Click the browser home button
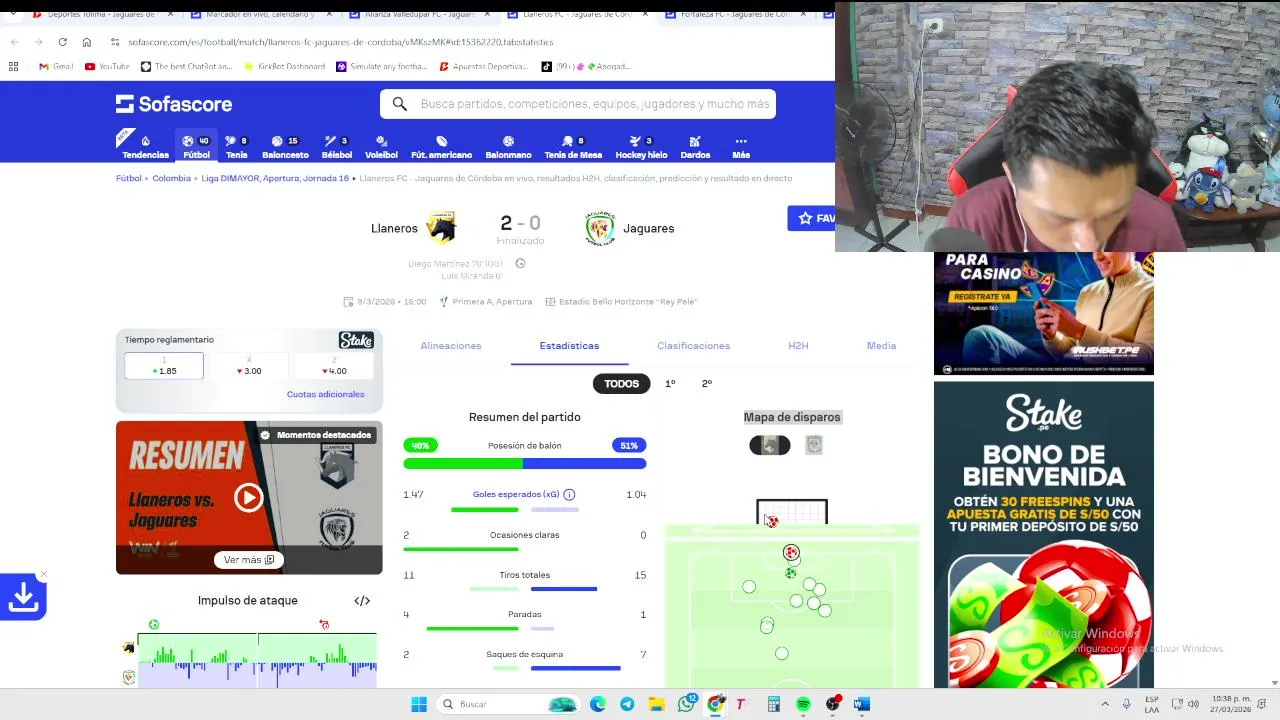 [x=87, y=42]
